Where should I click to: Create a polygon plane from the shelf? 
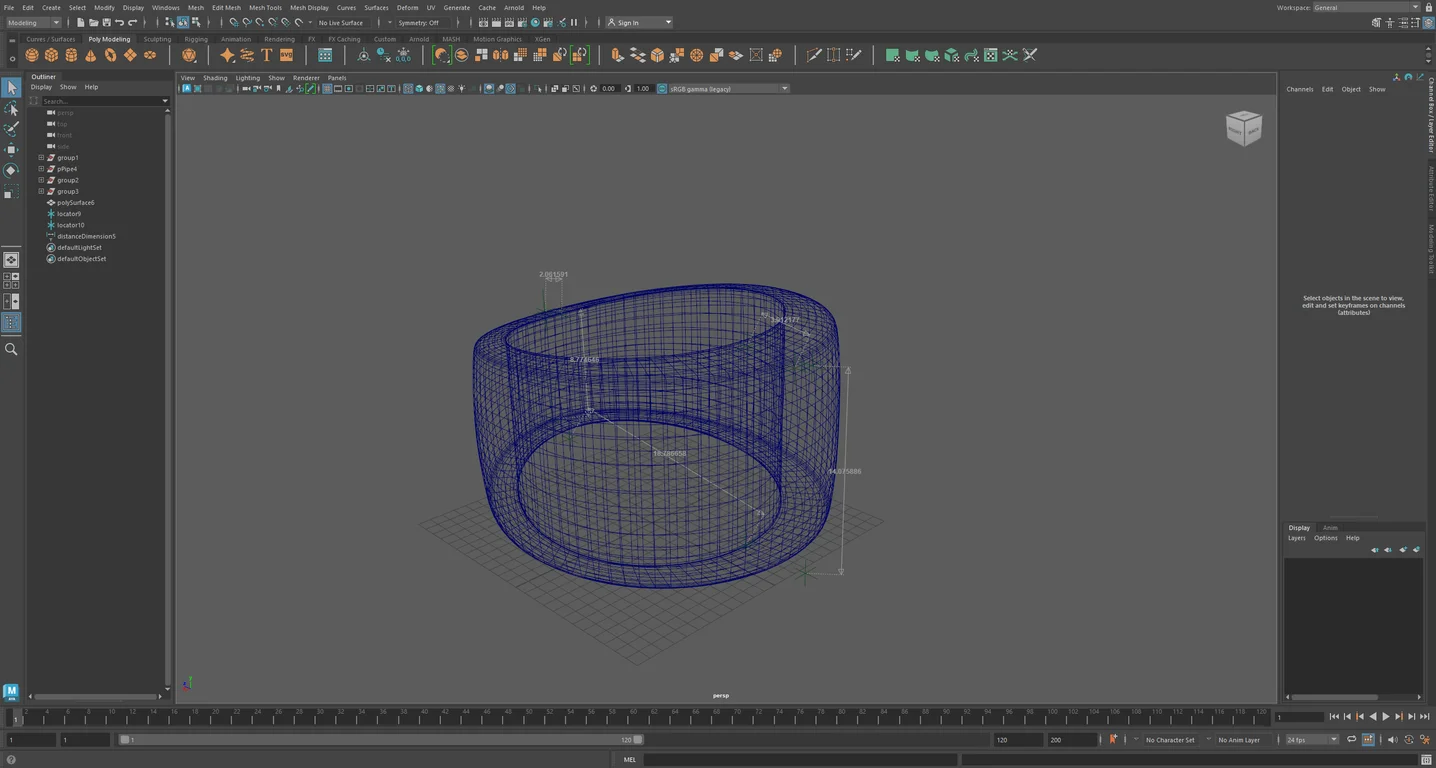pyautogui.click(x=130, y=55)
